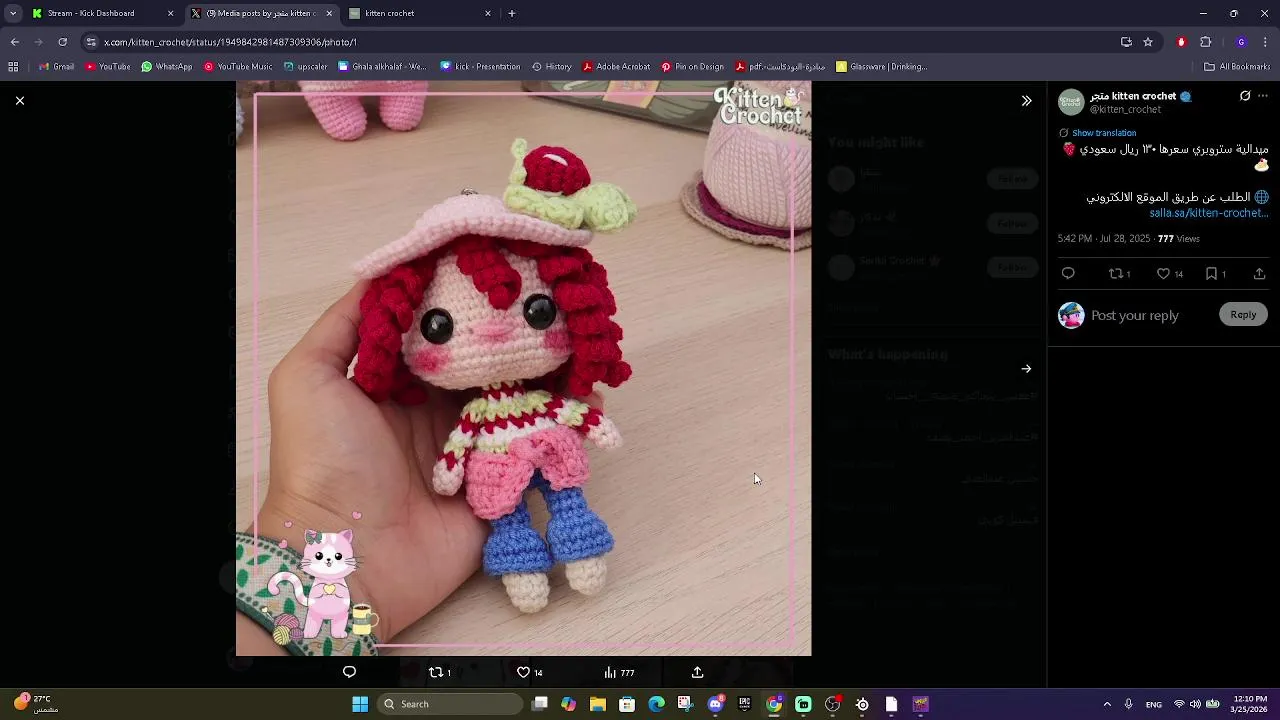Open Discord from taskbar
The image size is (1280, 720).
coord(715,704)
